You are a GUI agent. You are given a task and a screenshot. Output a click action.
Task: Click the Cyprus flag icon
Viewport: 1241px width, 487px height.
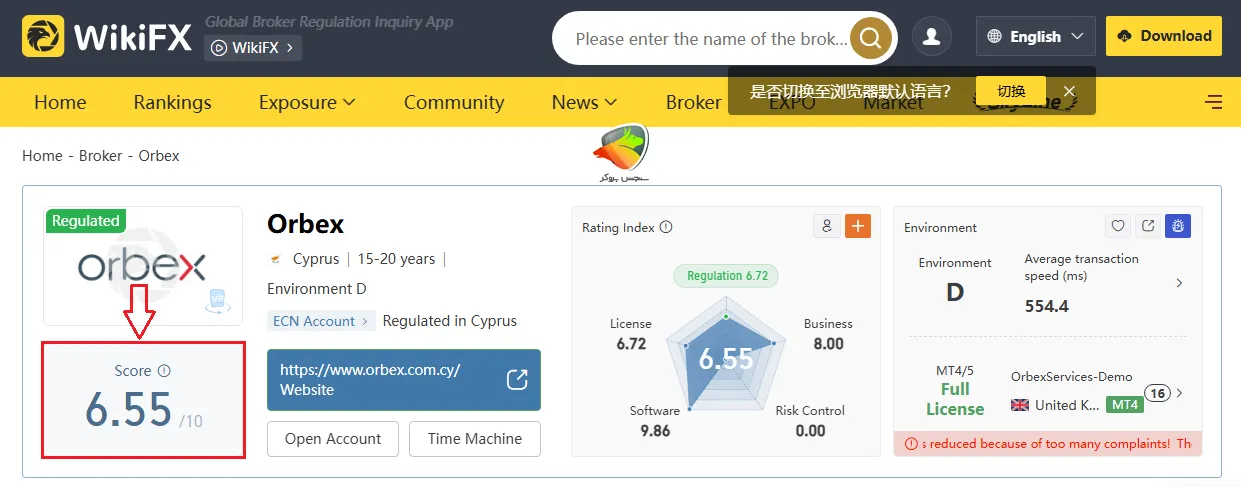tap(275, 259)
